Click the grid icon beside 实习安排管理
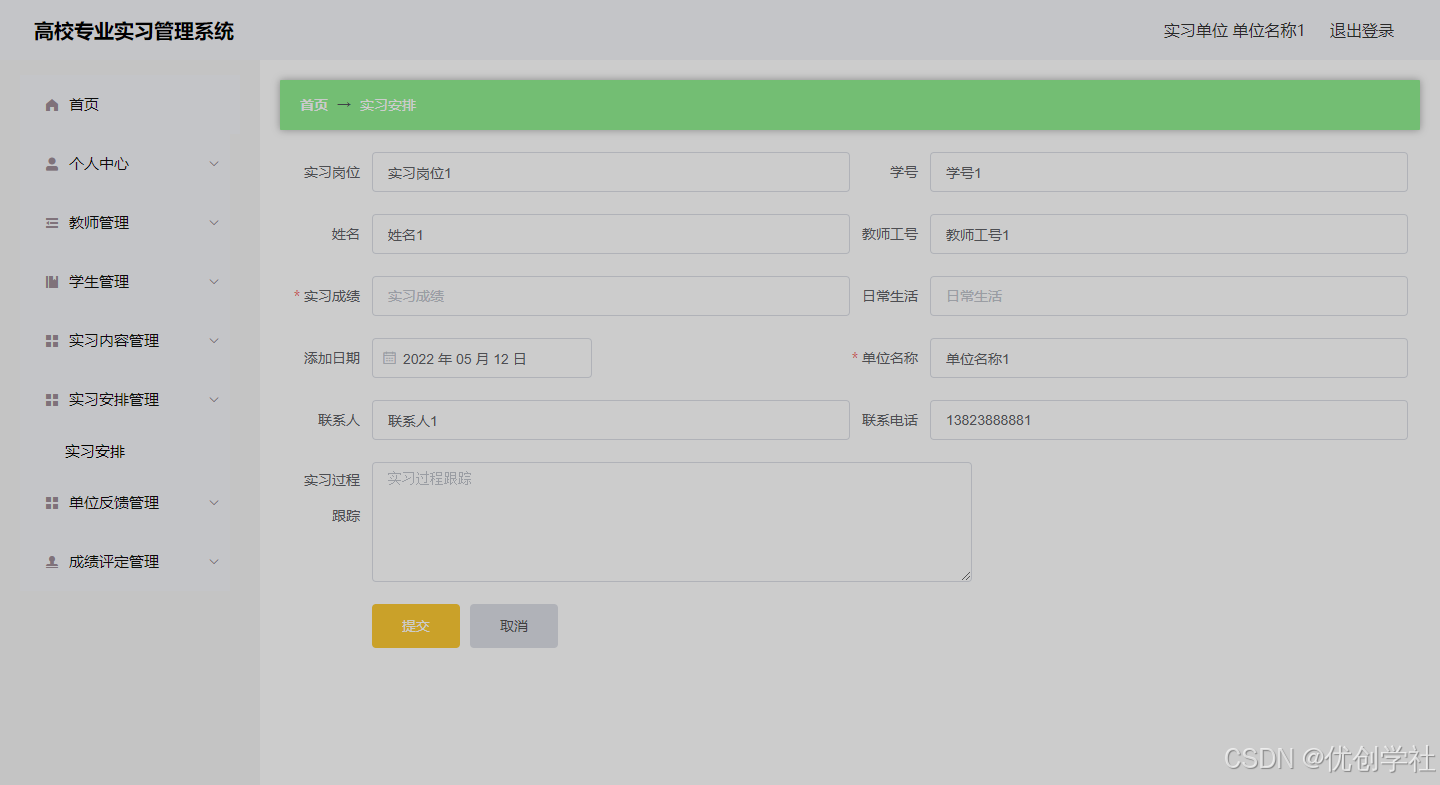Image resolution: width=1440 pixels, height=785 pixels. (x=52, y=400)
